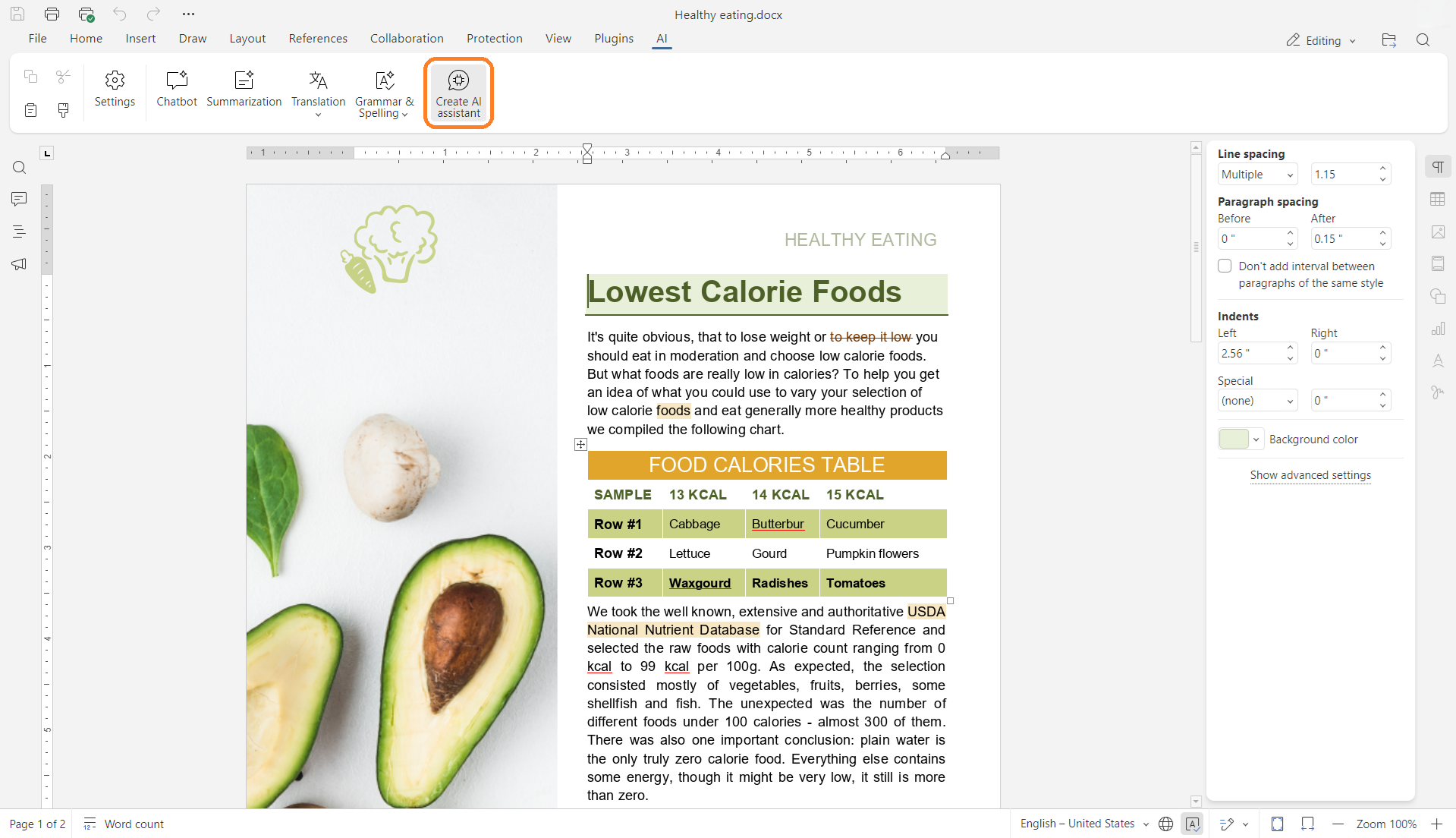Click Create AI assistant button
Image resolution: width=1456 pixels, height=838 pixels.
[x=458, y=93]
